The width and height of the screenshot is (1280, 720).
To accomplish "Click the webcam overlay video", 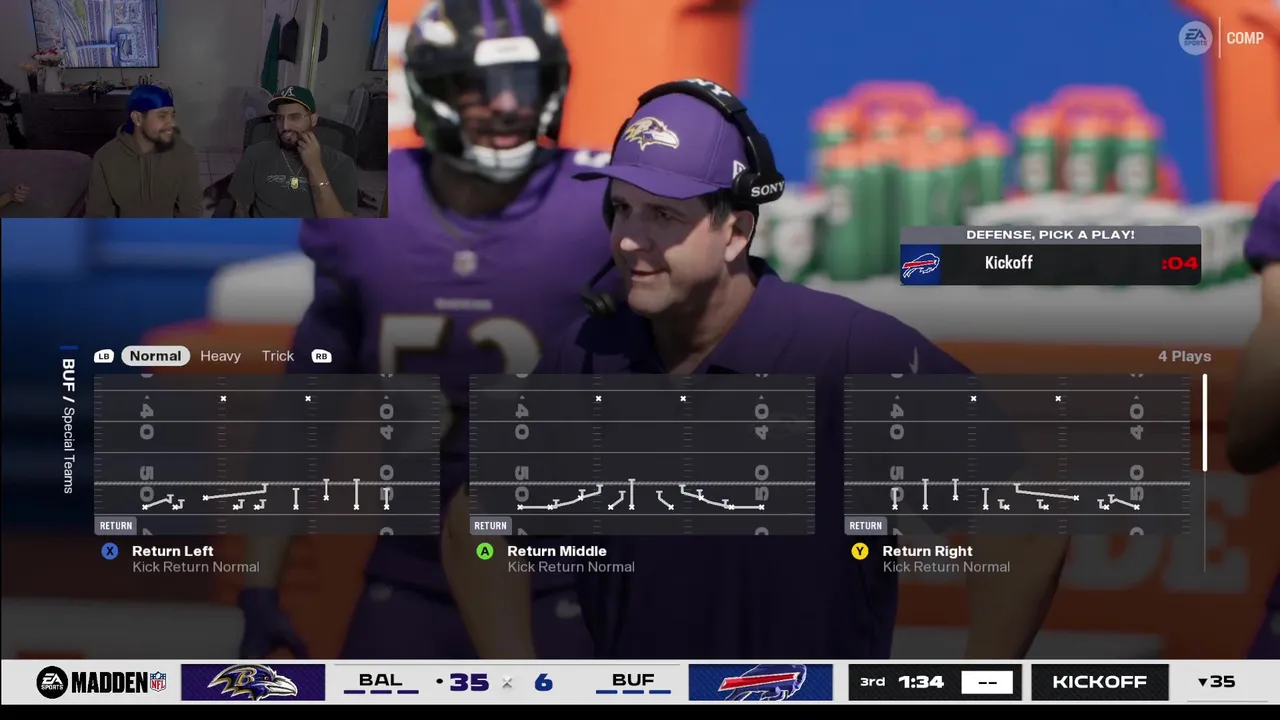I will coord(194,108).
